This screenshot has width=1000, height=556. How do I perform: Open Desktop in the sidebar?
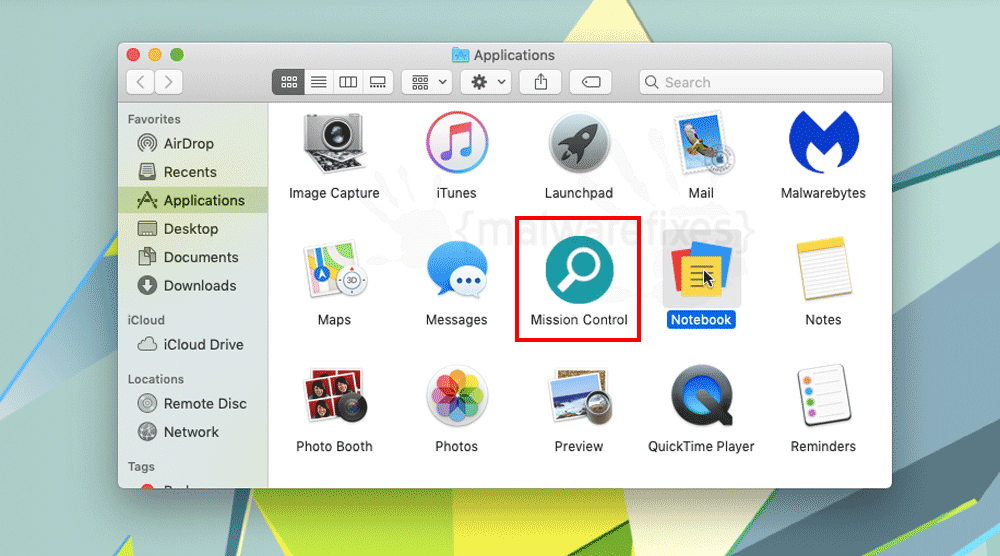click(193, 229)
